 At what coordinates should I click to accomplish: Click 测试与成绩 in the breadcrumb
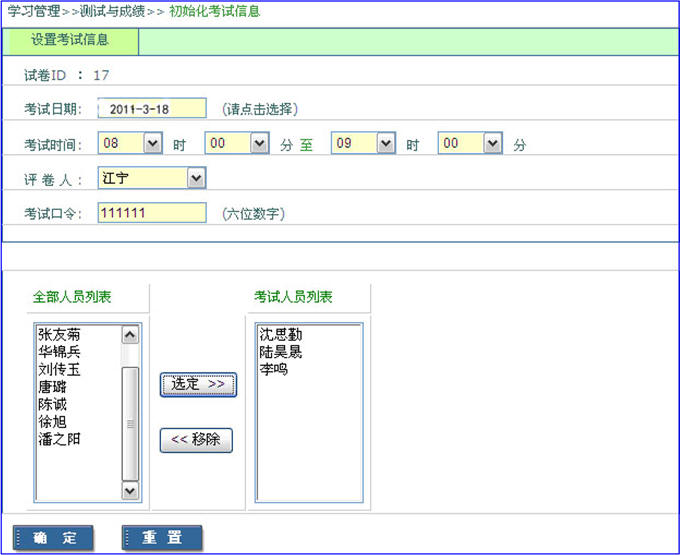(x=112, y=11)
